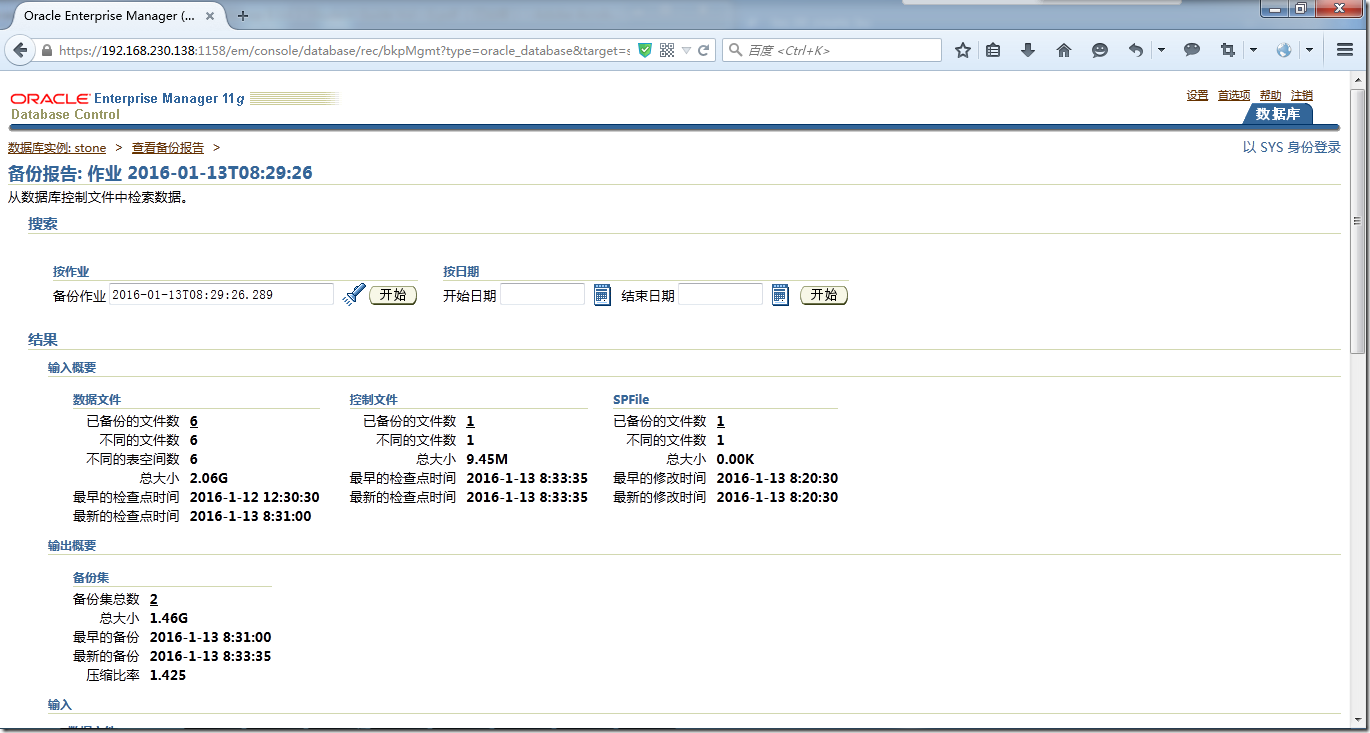Click the 1.46G backup set size
Image resolution: width=1370 pixels, height=733 pixels.
point(168,618)
